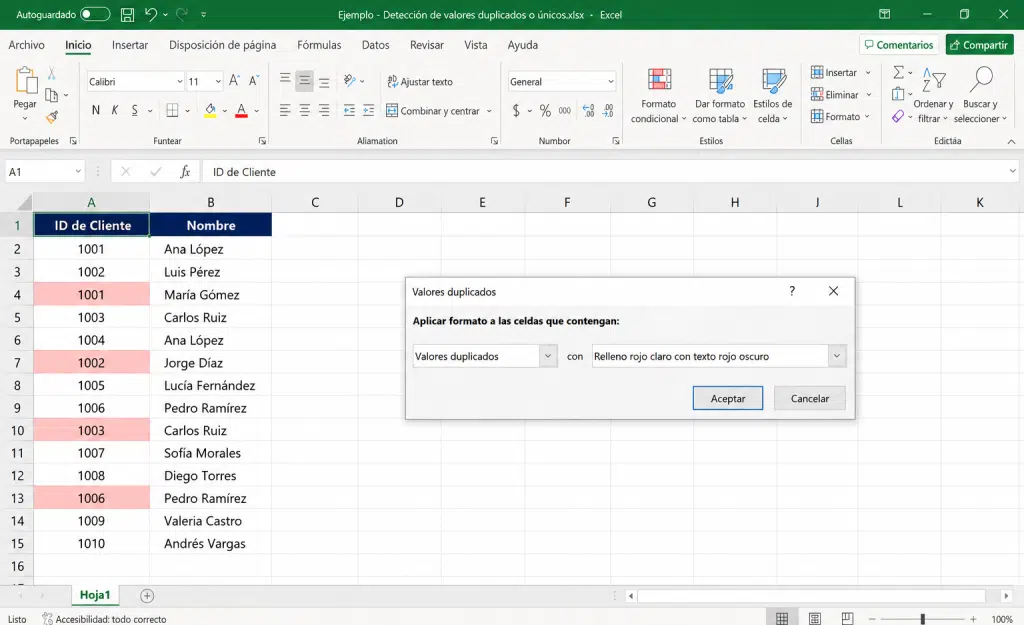This screenshot has width=1024, height=625.
Task: Open Estilos de celda gallery
Action: coord(773,95)
